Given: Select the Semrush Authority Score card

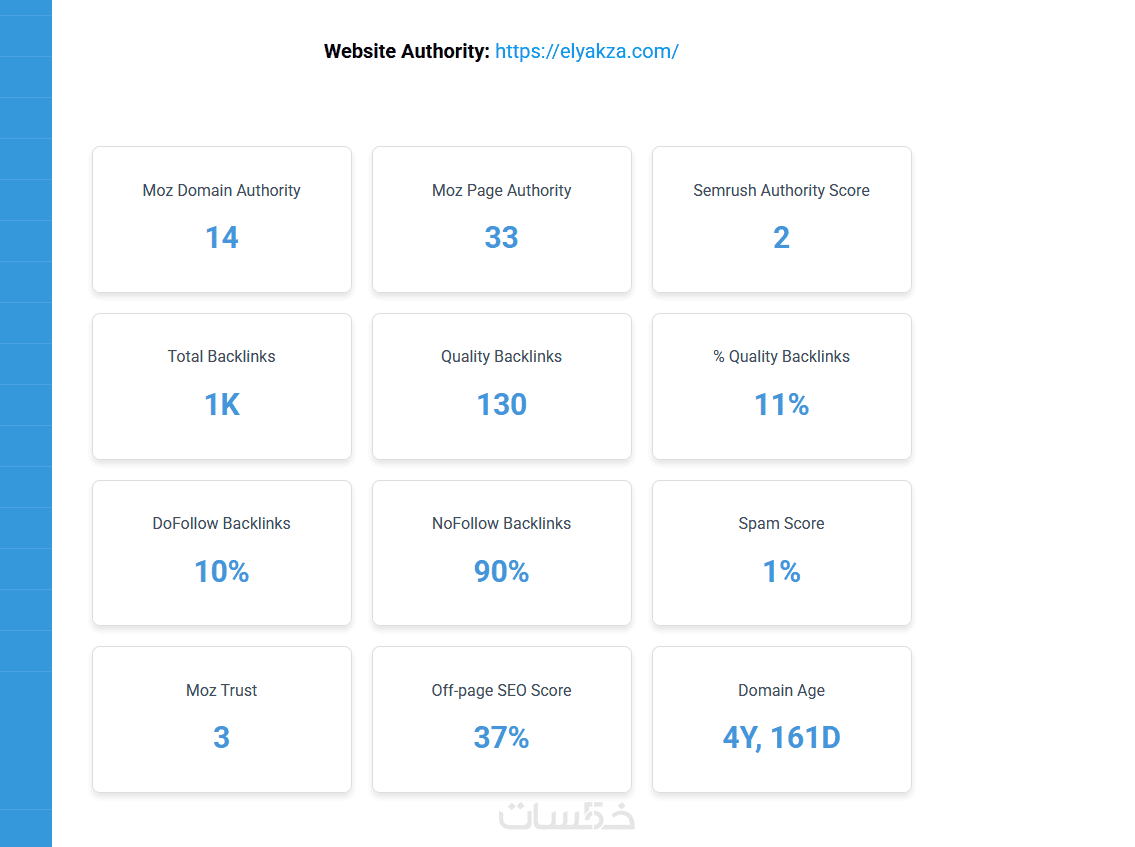Looking at the screenshot, I should pos(781,219).
